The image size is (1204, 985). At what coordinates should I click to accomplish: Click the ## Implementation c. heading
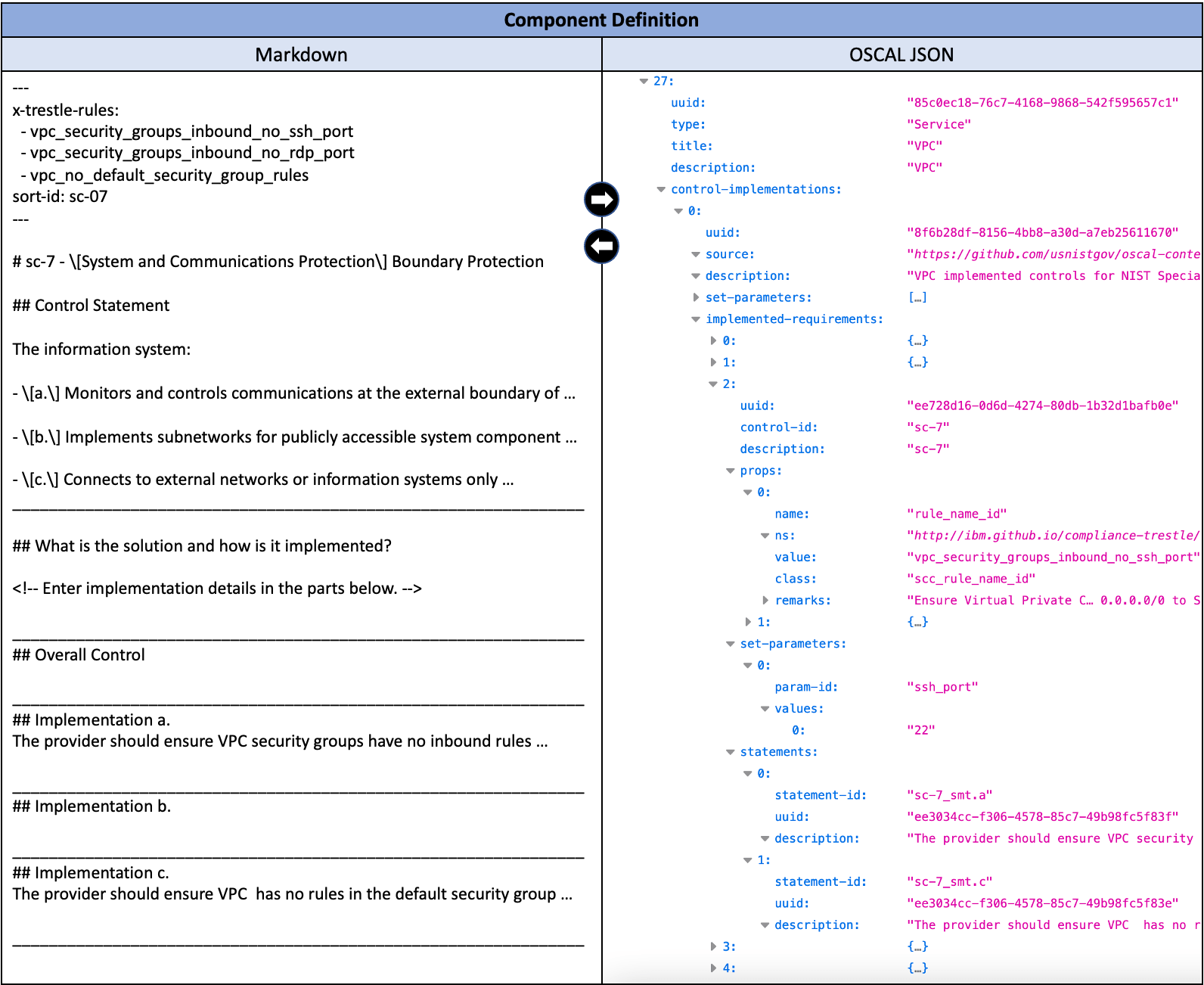click(91, 873)
